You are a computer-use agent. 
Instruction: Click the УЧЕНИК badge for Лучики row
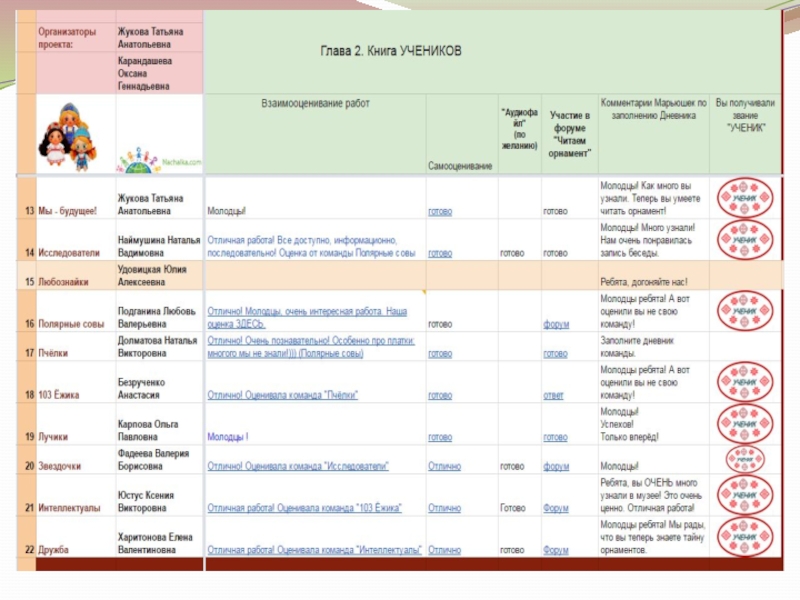(x=745, y=423)
